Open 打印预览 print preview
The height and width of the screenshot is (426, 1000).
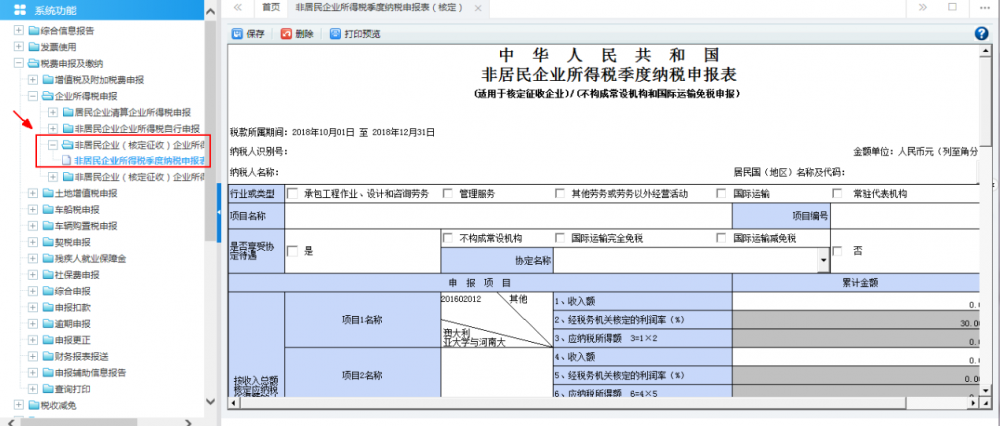click(355, 34)
